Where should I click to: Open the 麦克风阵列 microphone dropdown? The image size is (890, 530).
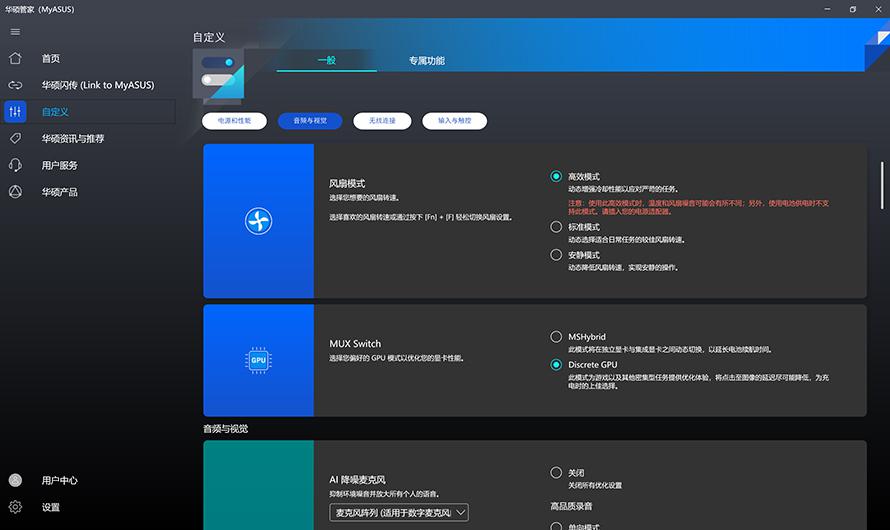(399, 512)
